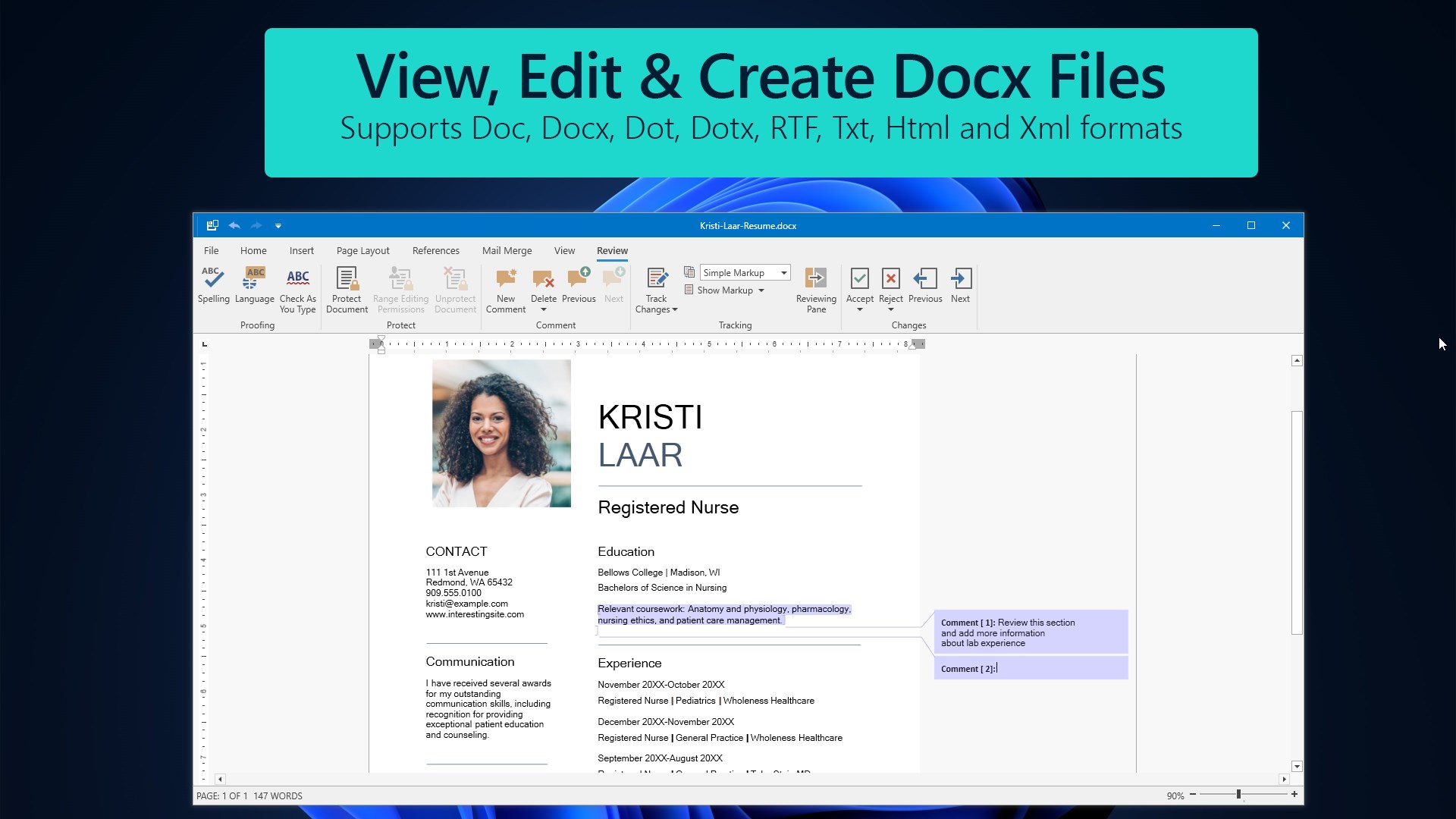Expand the Show Markup dropdown
The width and height of the screenshot is (1456, 819).
(x=761, y=290)
